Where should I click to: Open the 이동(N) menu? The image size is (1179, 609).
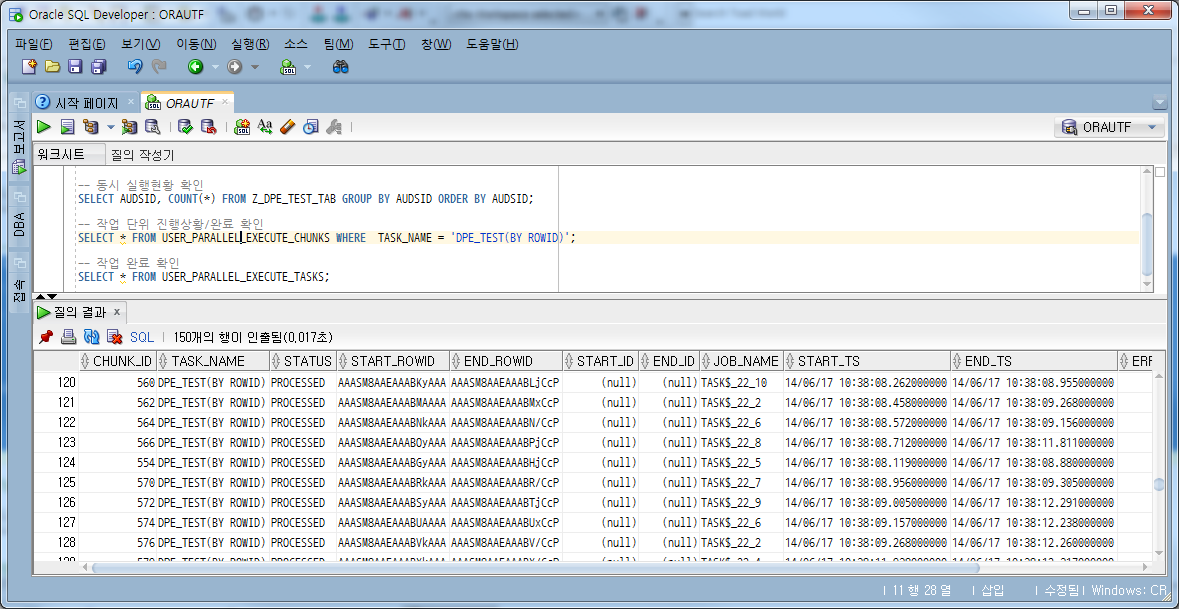click(195, 44)
